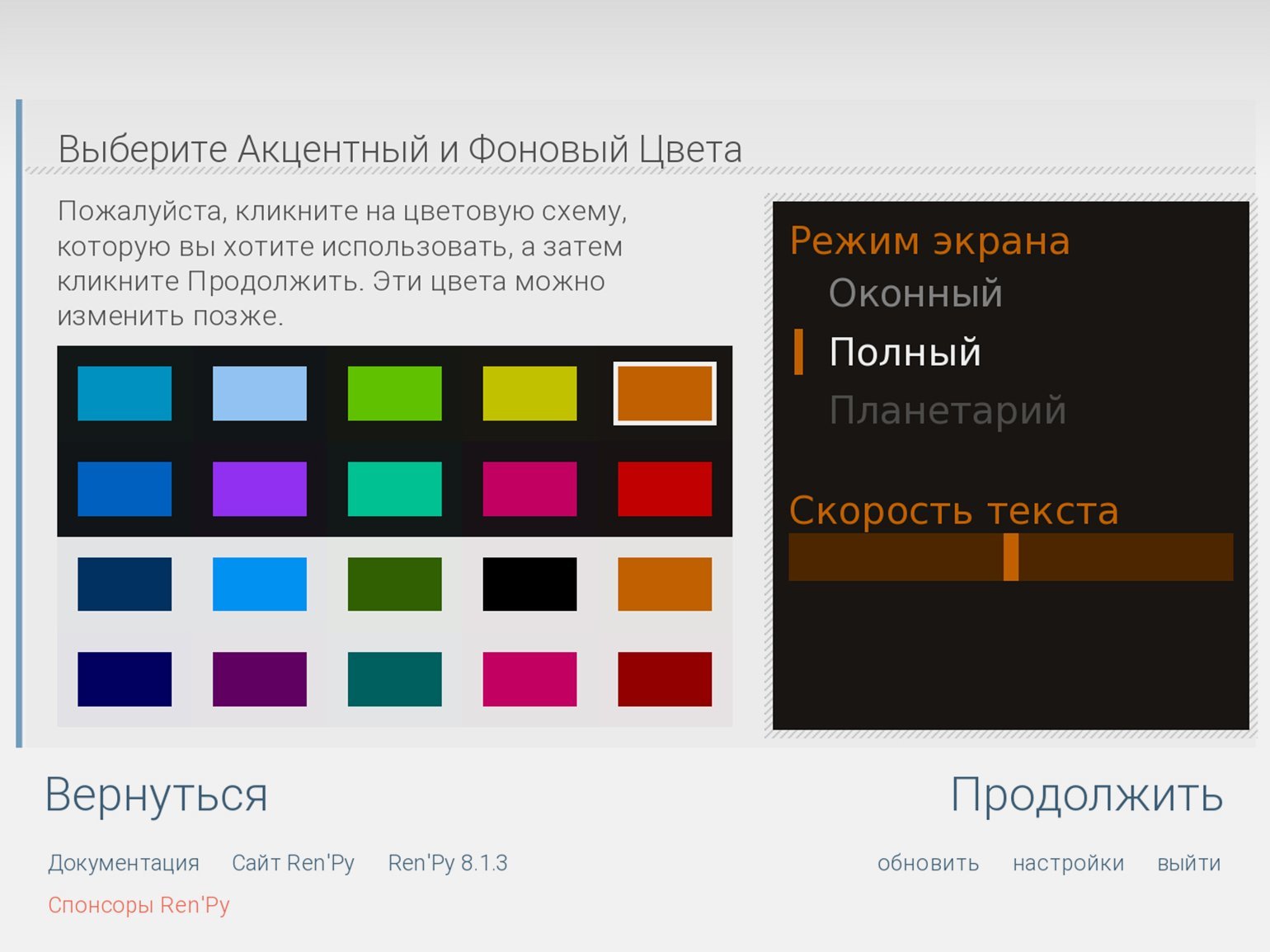This screenshot has width=1270, height=952.
Task: Click the Спонсоры Ren'Py link
Action: pos(139,905)
